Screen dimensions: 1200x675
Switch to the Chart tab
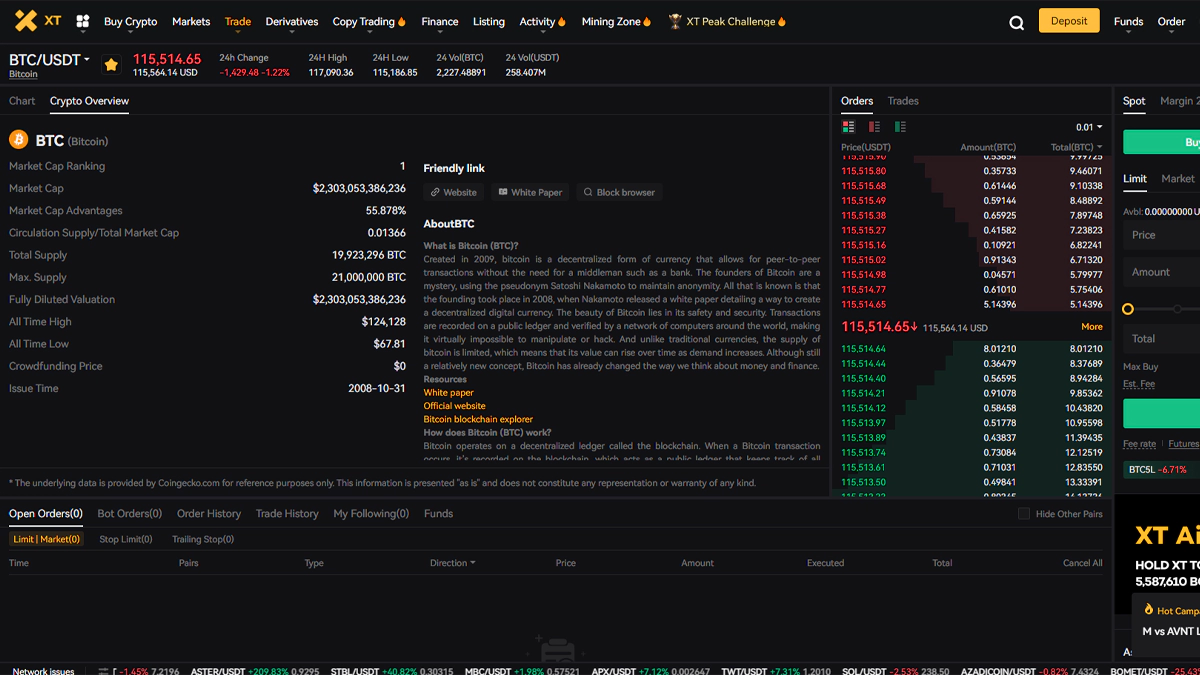click(x=22, y=101)
